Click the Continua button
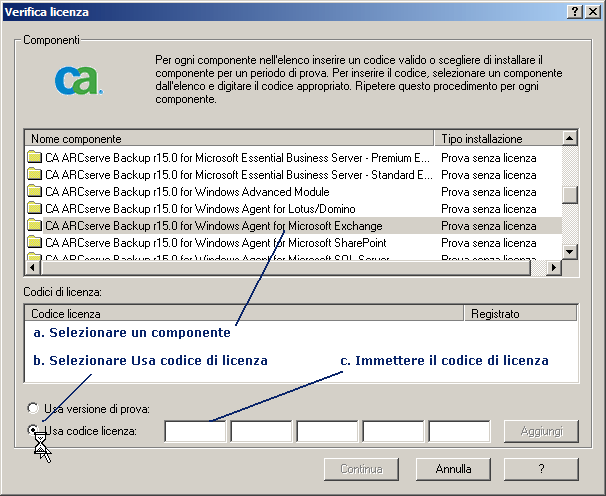 (x=361, y=469)
